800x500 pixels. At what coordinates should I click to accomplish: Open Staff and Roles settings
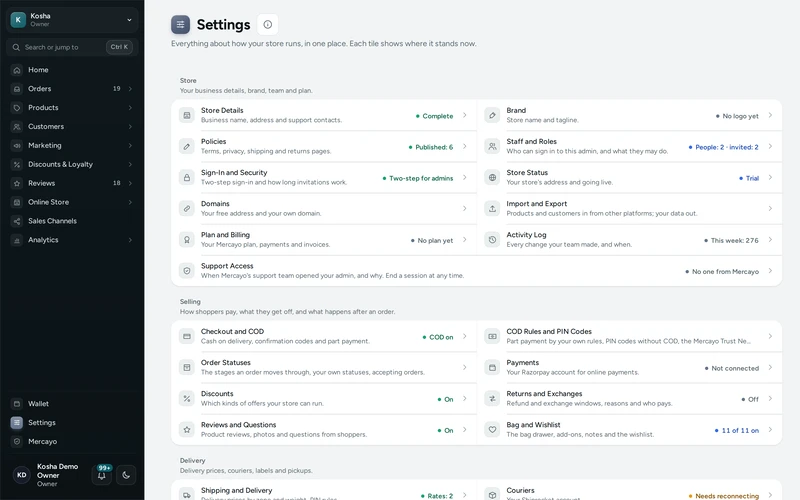click(629, 146)
